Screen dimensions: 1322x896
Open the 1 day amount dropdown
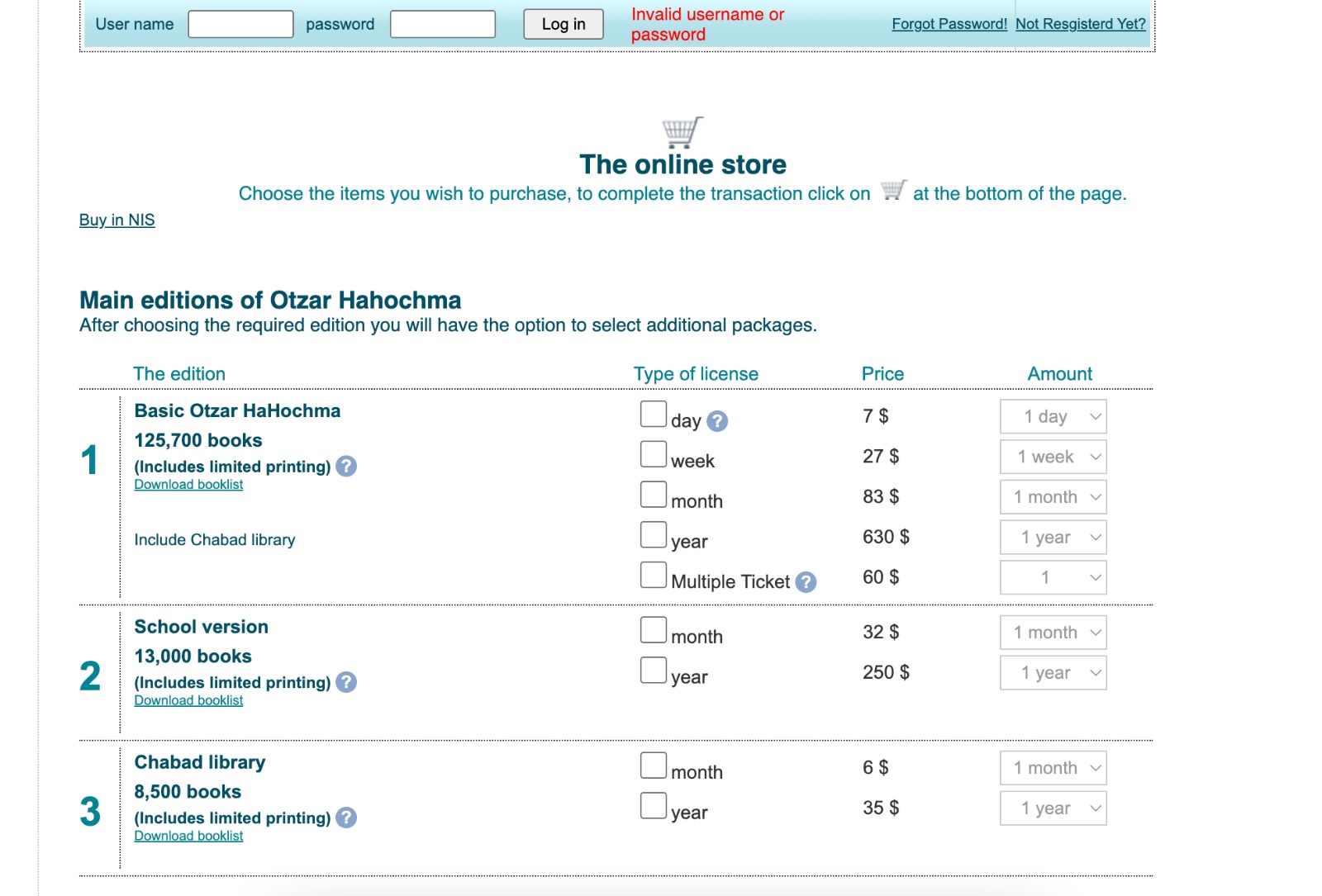[x=1053, y=417]
